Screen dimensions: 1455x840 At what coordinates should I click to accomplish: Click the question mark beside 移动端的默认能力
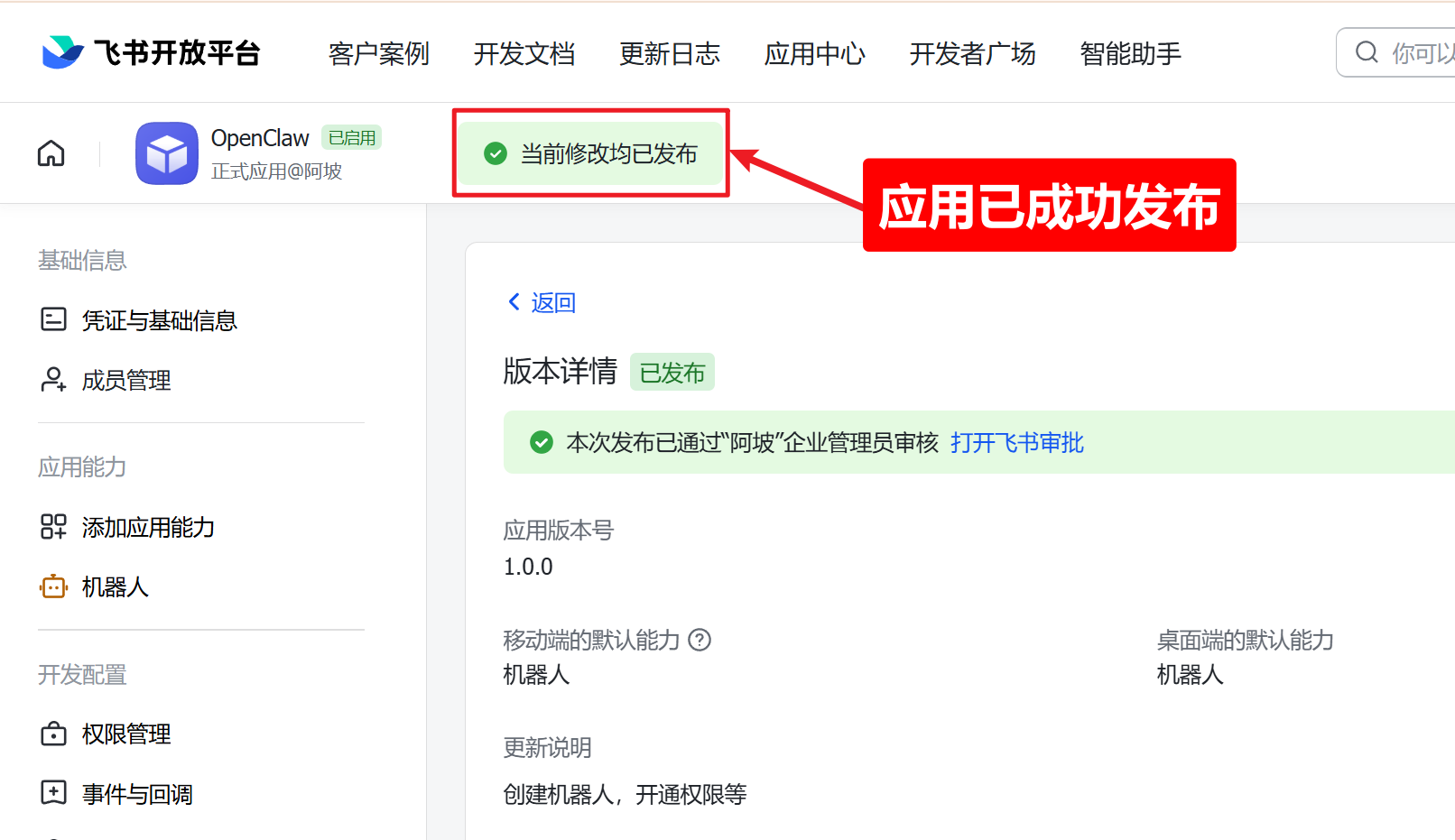700,640
